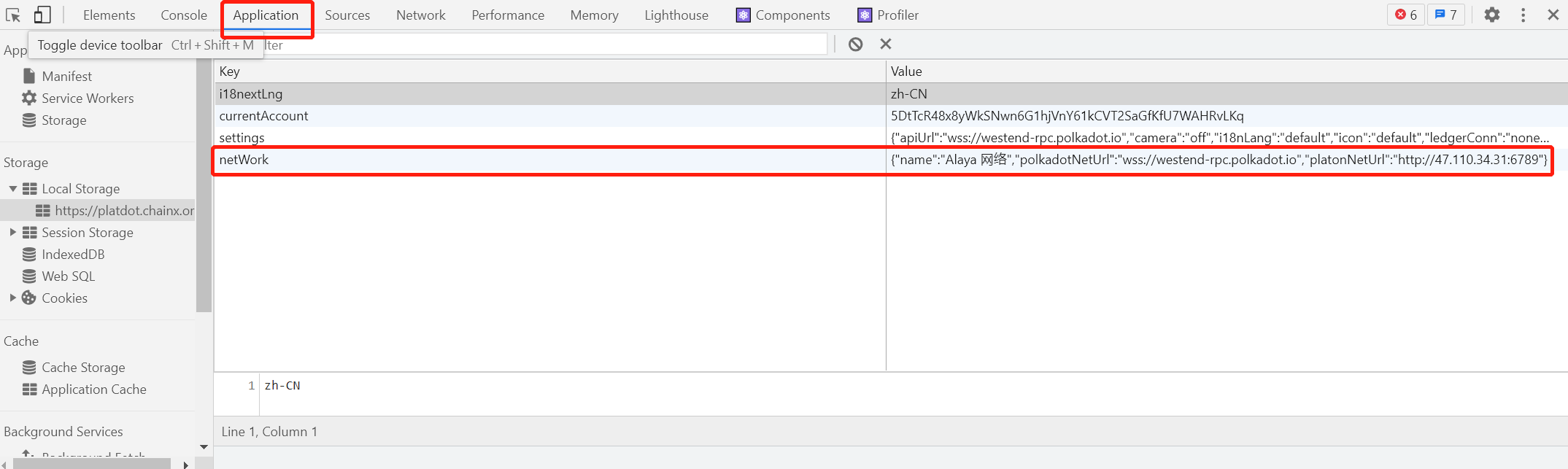Switch to the Sources tab

coord(347,15)
